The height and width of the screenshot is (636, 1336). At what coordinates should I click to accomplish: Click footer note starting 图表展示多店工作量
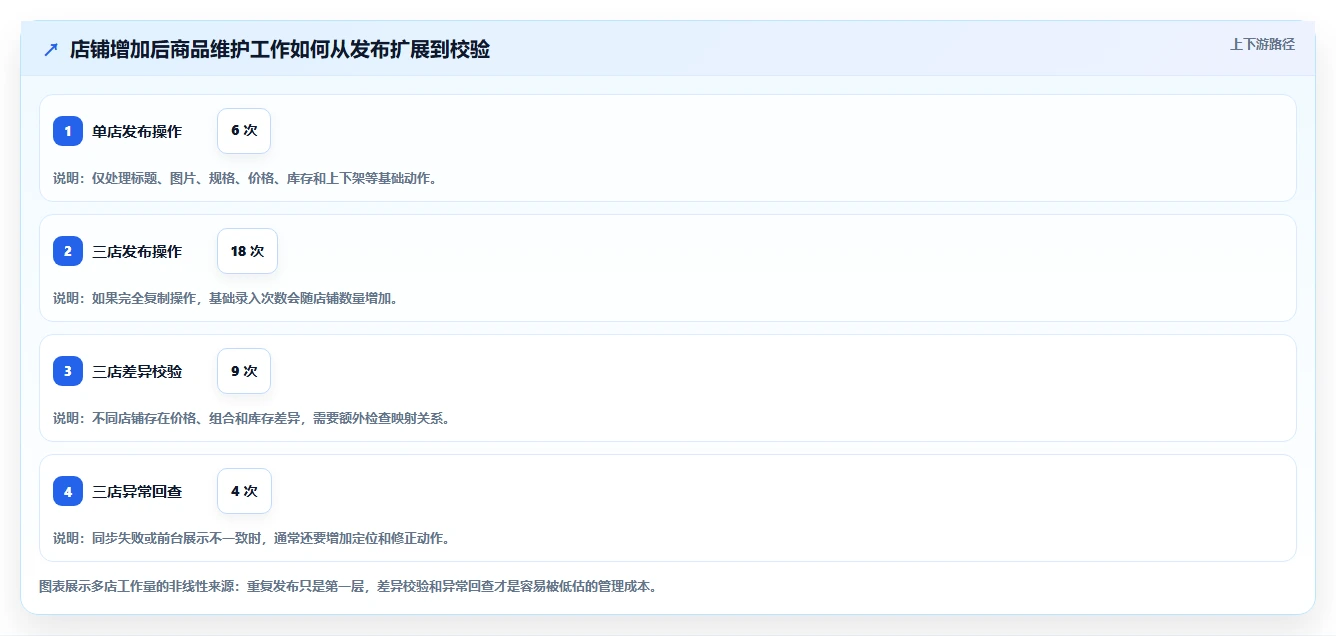pyautogui.click(x=348, y=586)
